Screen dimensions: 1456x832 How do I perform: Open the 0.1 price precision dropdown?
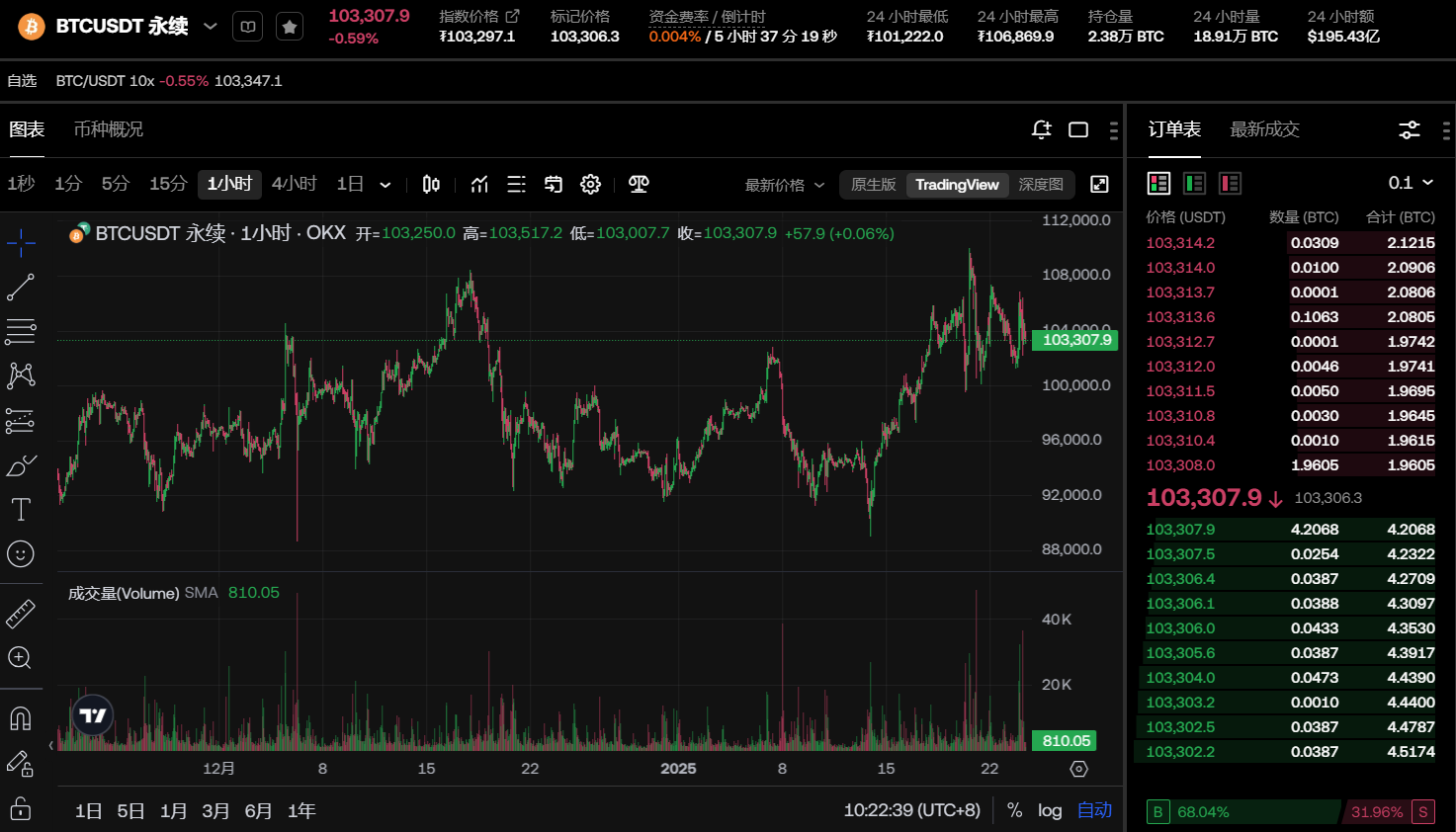[x=1411, y=183]
